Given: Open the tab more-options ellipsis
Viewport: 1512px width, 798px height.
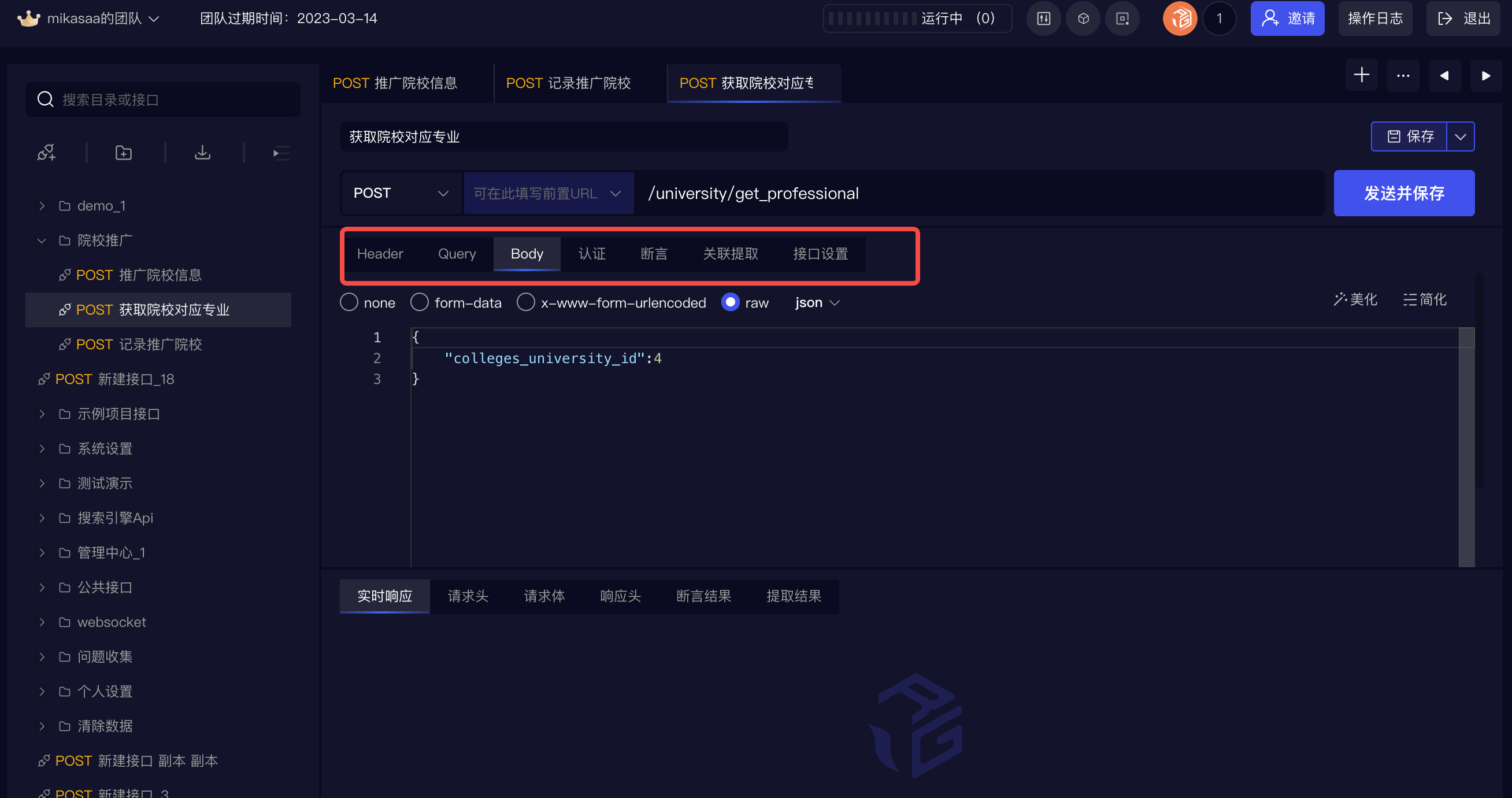Looking at the screenshot, I should [1403, 75].
